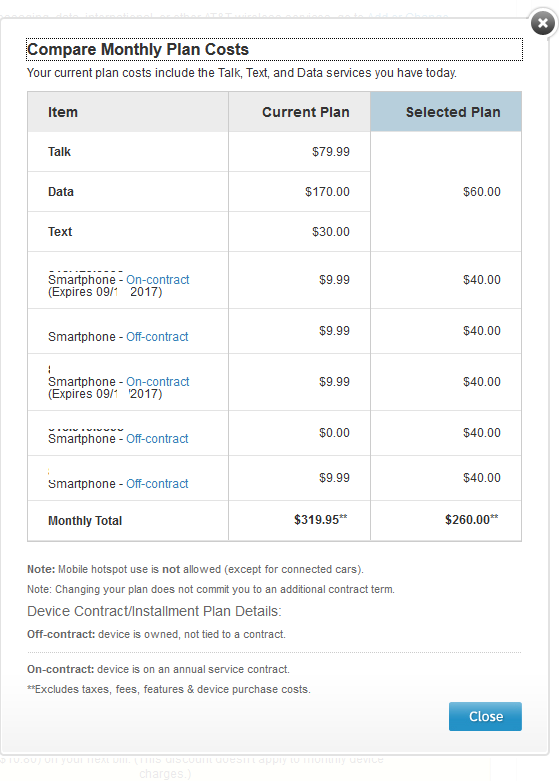The height and width of the screenshot is (781, 559).
Task: Select the Text row label
Action: tap(60, 232)
